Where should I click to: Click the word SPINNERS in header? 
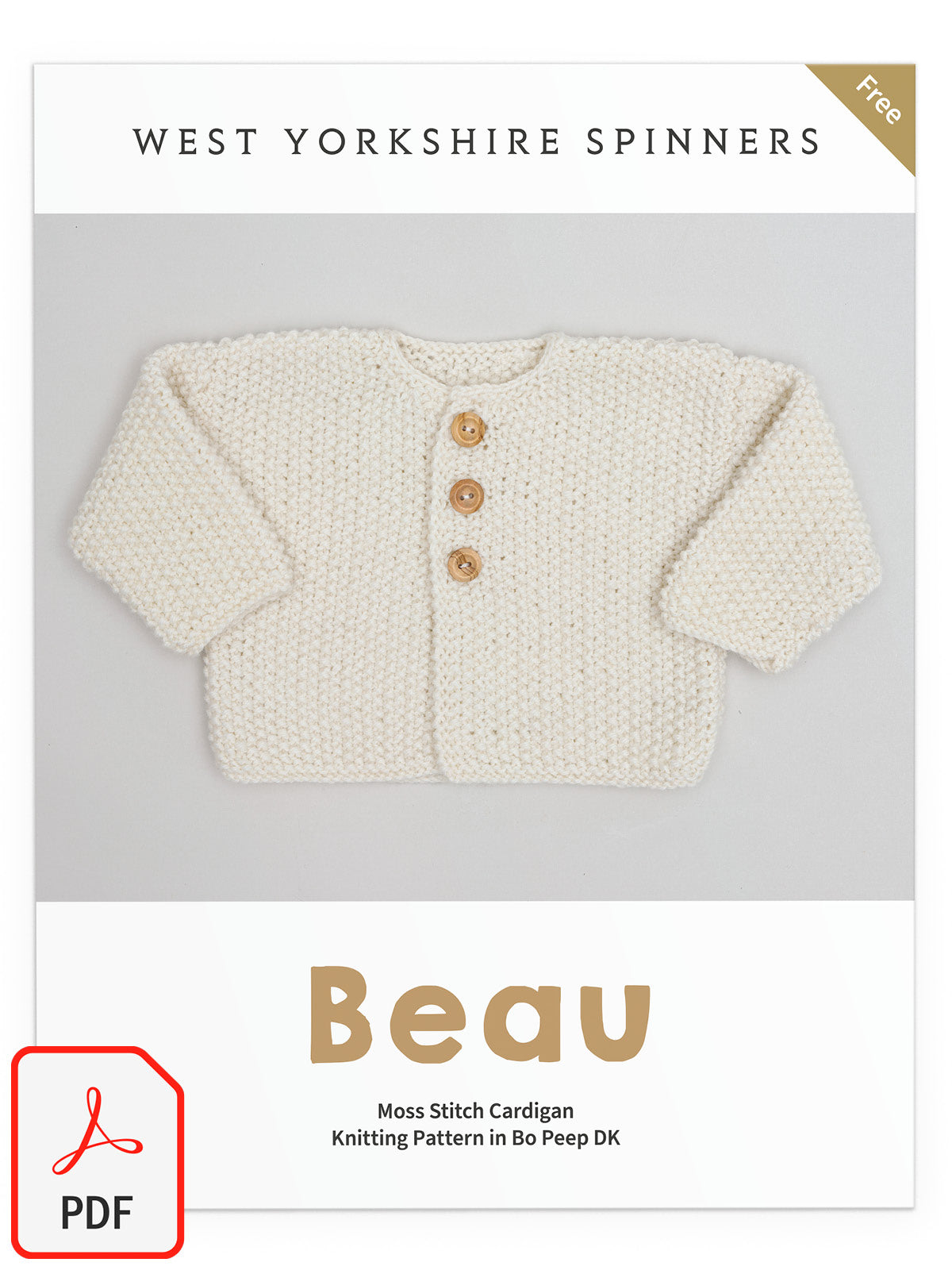pos(703,142)
